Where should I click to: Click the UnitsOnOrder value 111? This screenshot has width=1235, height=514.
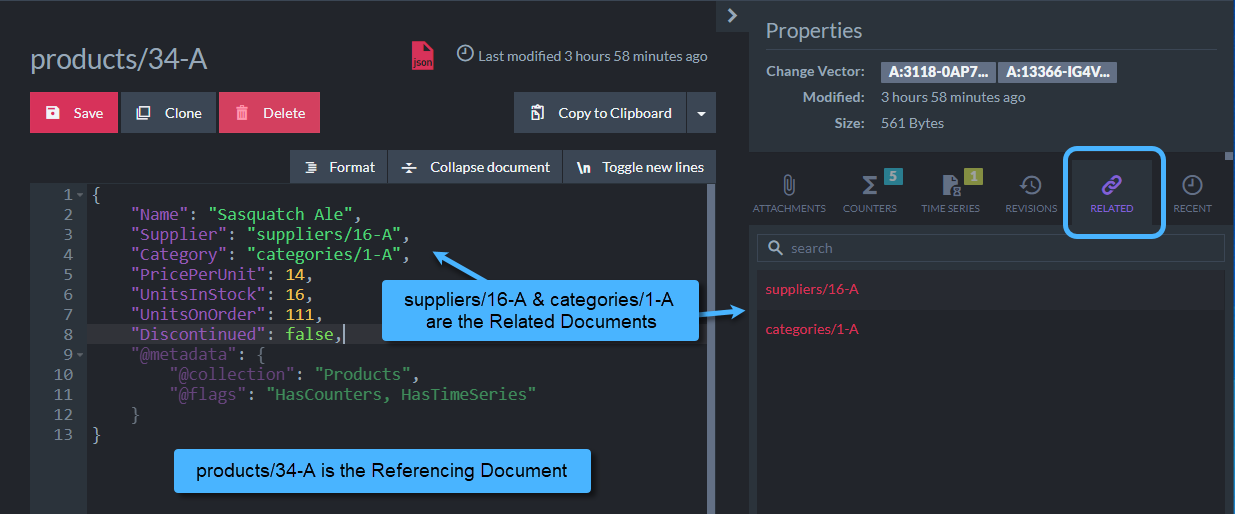coord(300,314)
